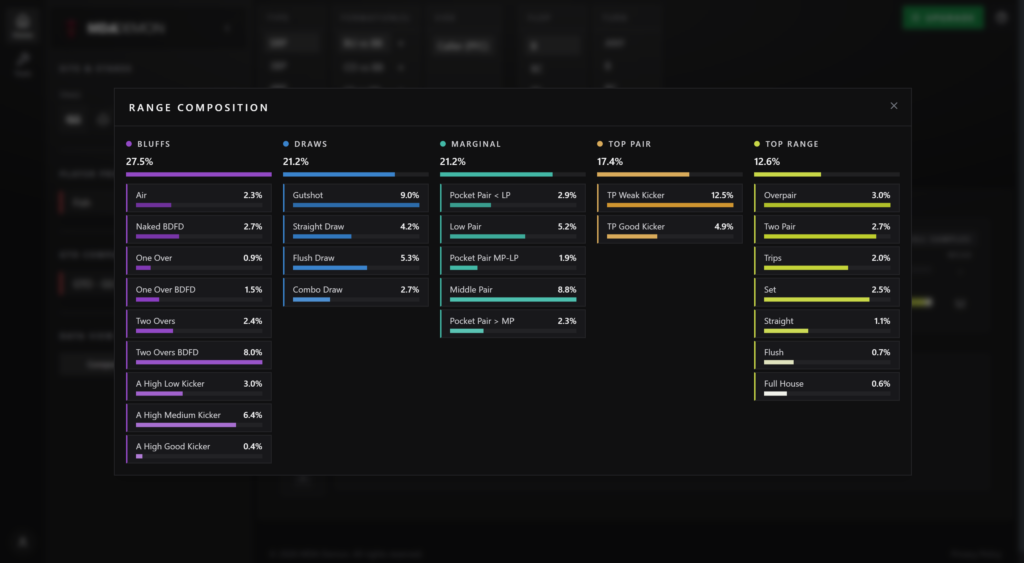Click the Overpair row
The image size is (1024, 563).
click(827, 198)
